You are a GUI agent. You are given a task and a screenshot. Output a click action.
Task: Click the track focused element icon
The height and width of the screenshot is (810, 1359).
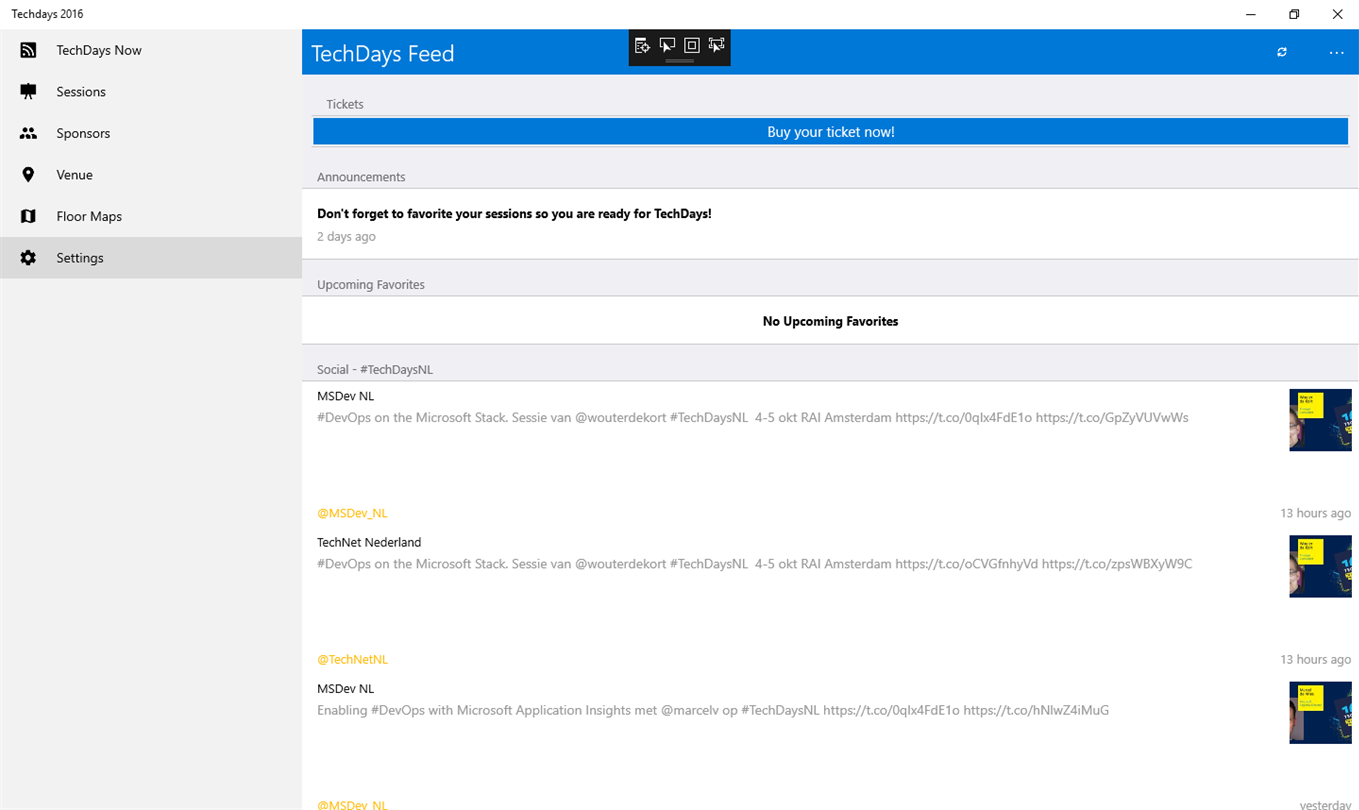point(716,45)
